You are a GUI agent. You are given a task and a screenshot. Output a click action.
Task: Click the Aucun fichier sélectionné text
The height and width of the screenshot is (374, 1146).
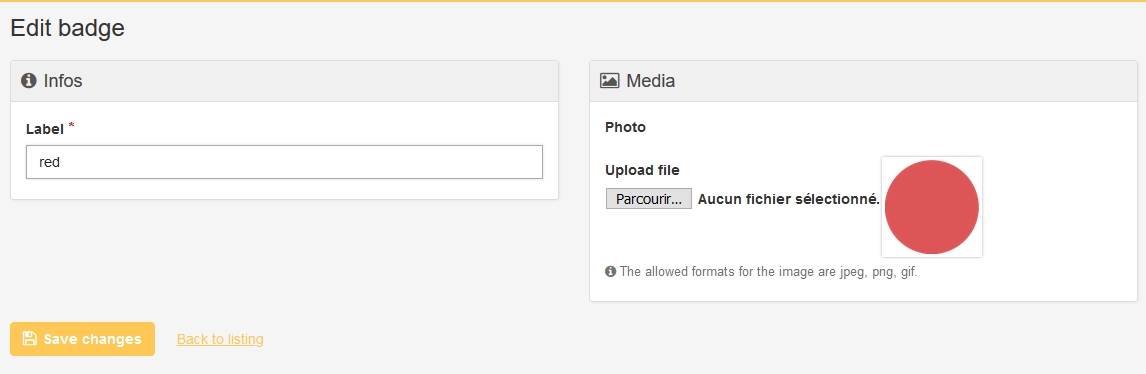[x=789, y=199]
